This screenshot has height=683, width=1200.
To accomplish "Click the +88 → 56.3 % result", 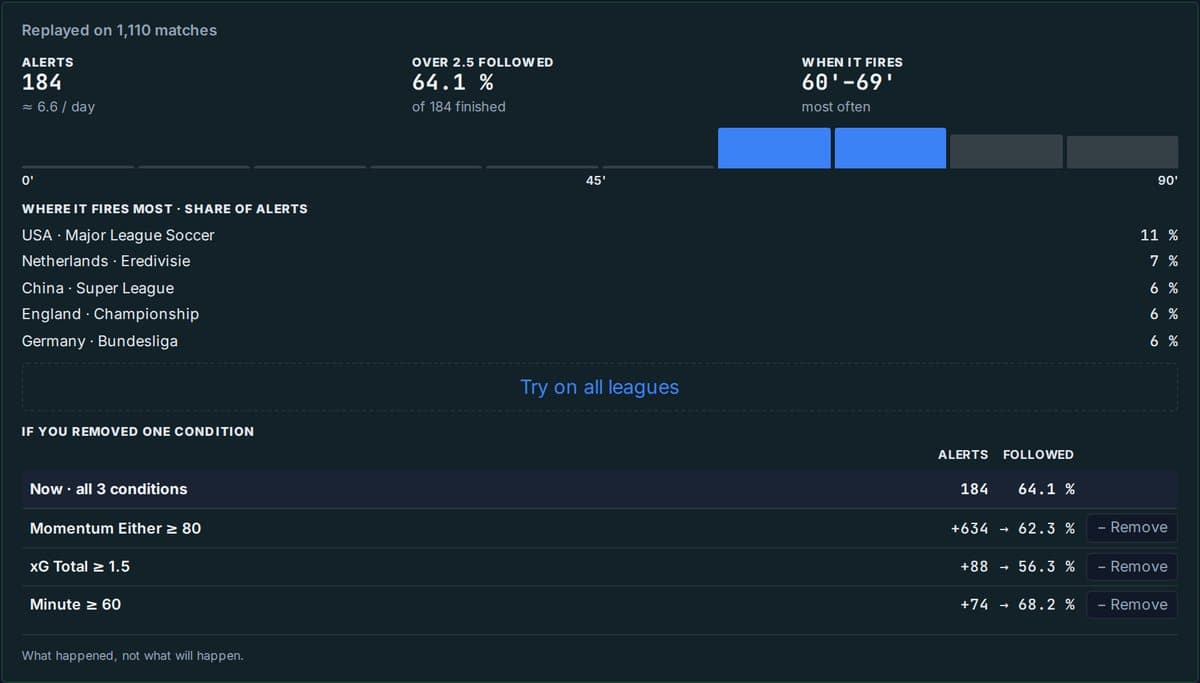I will click(x=1017, y=566).
